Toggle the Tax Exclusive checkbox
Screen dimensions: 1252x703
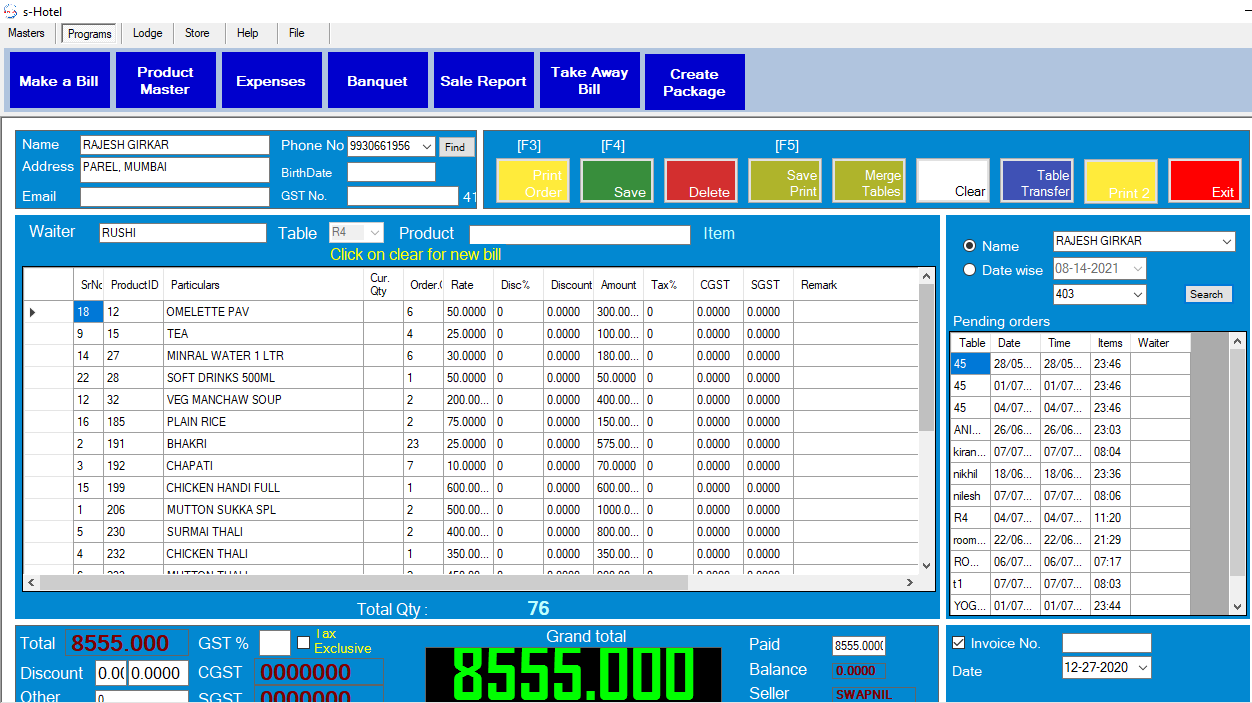[304, 642]
